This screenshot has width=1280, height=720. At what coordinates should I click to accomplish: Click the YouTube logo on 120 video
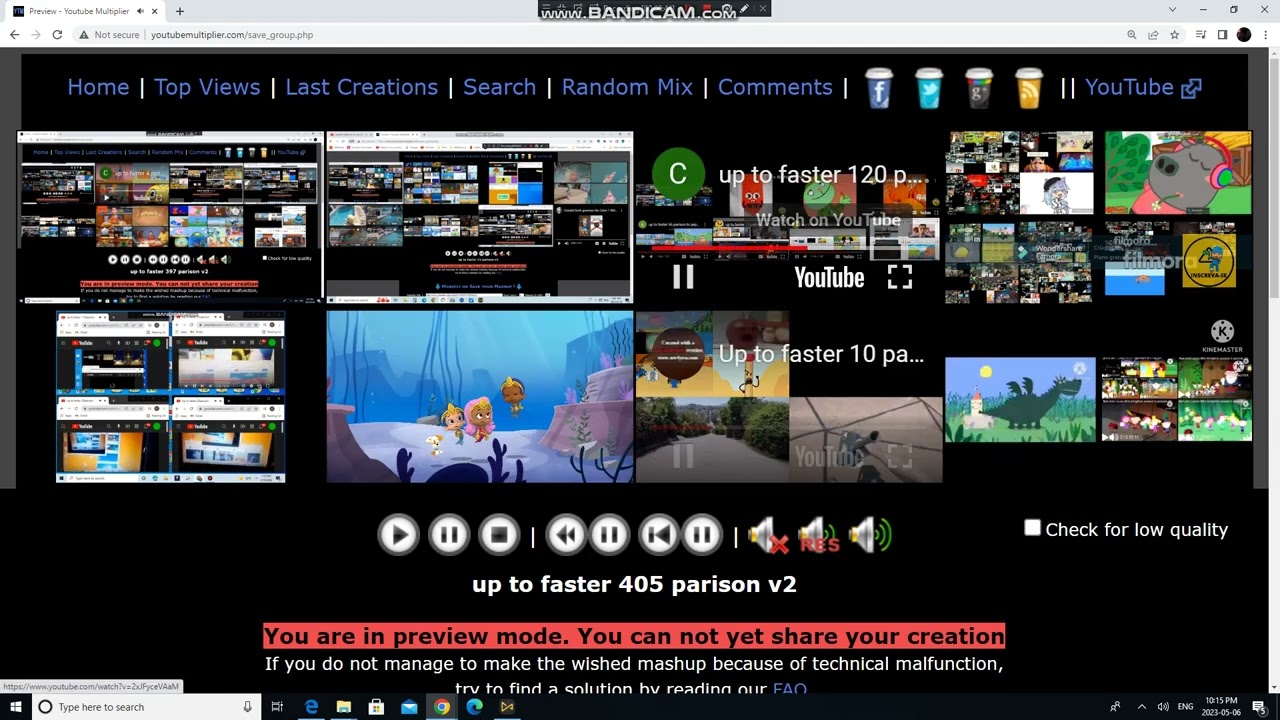click(829, 277)
